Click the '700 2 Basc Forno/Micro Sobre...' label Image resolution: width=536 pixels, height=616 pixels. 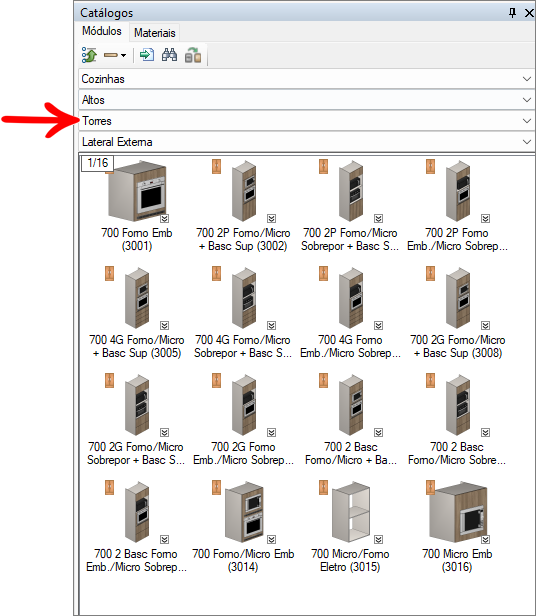[457, 453]
